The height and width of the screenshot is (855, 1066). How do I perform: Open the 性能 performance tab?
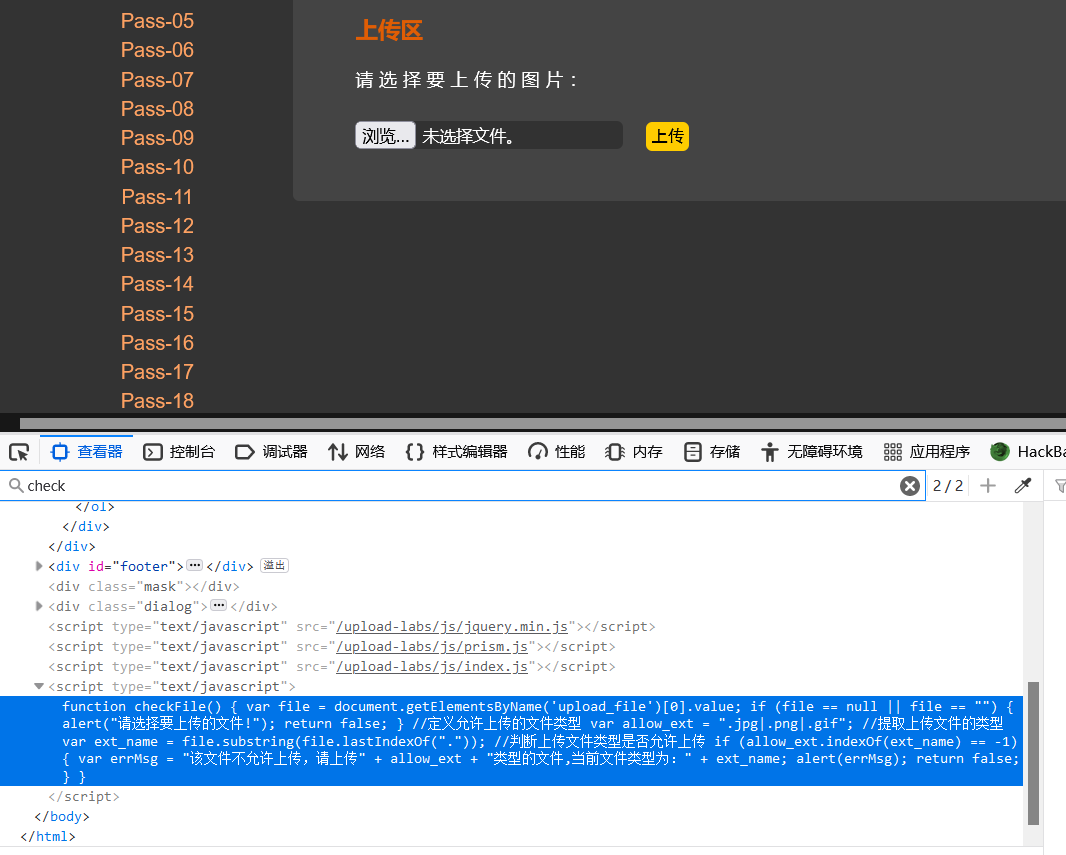pyautogui.click(x=556, y=452)
